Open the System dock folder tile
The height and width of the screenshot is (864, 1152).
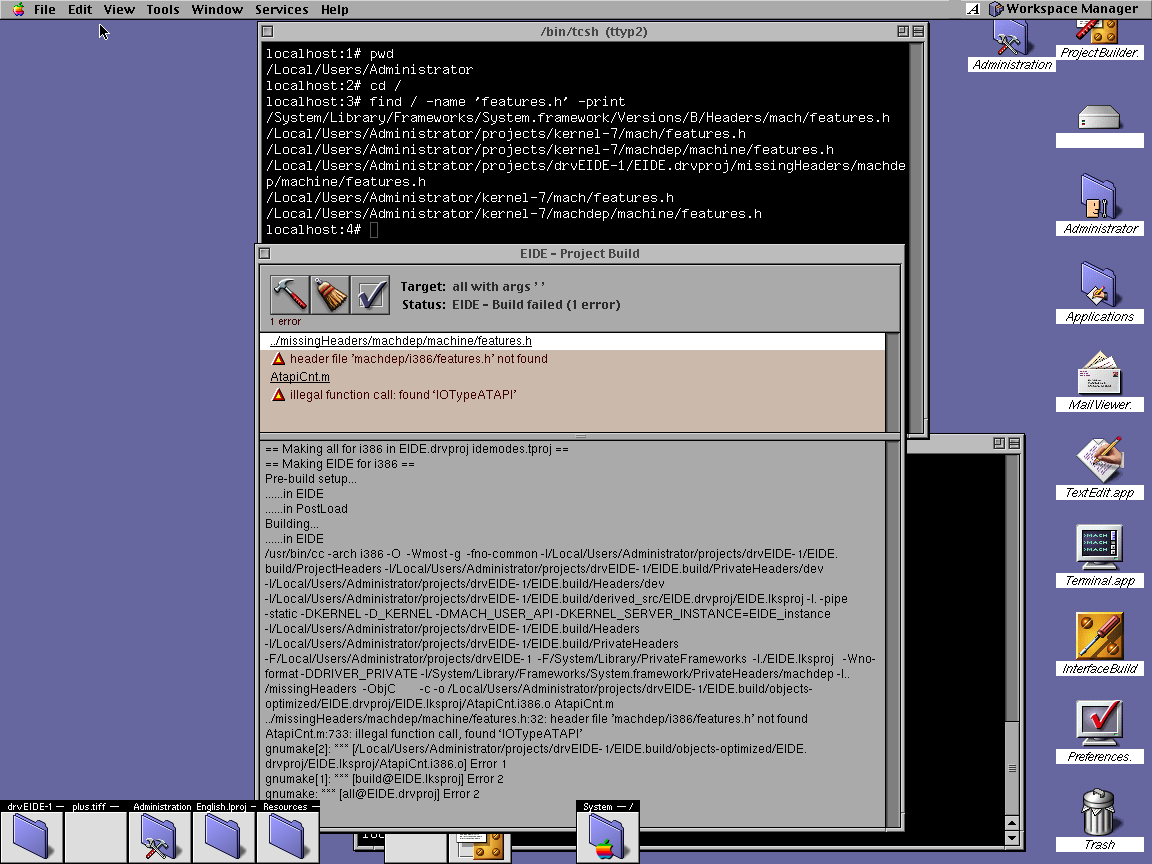(608, 836)
